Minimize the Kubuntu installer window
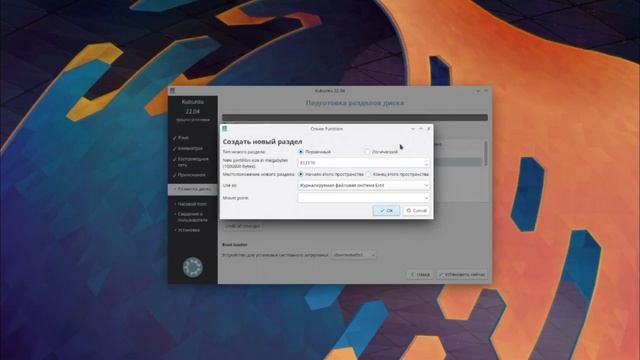Screen dimensions: 640x360 [x=478, y=91]
